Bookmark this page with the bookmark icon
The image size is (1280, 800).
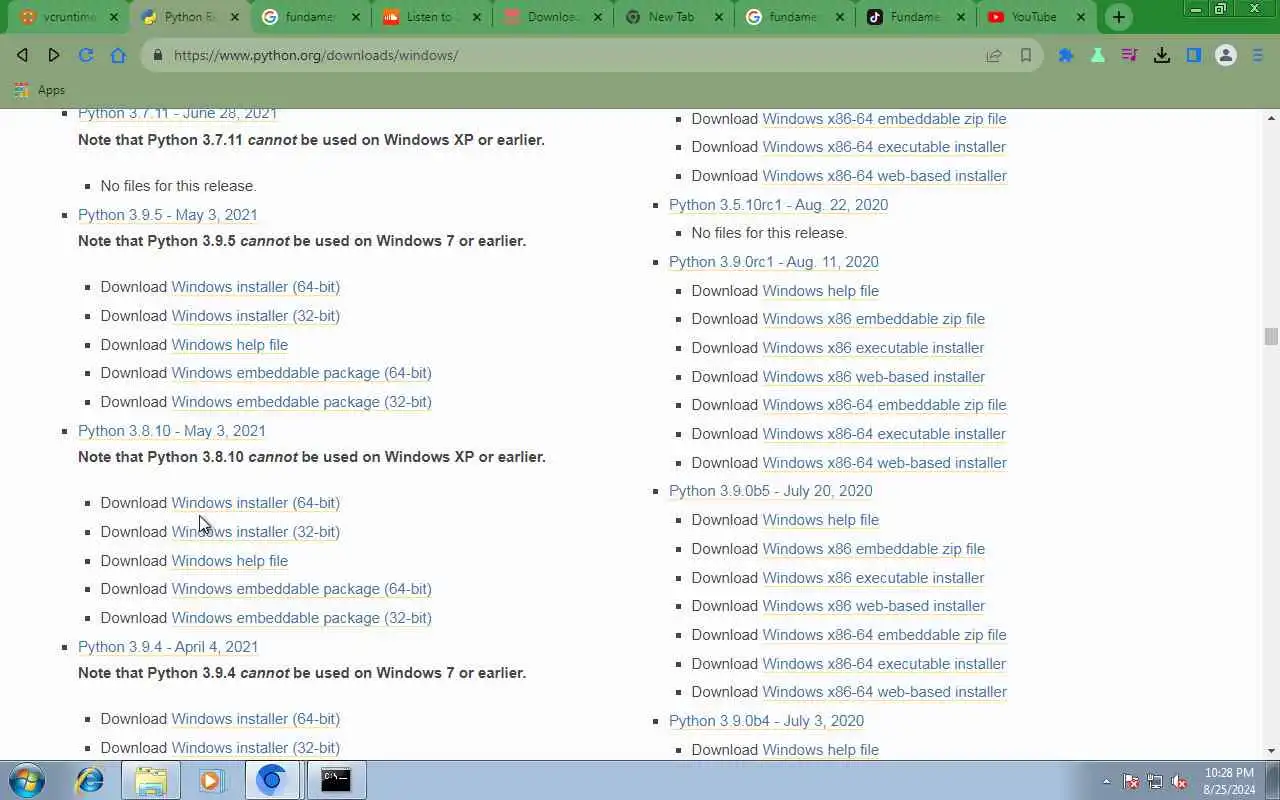(1026, 56)
